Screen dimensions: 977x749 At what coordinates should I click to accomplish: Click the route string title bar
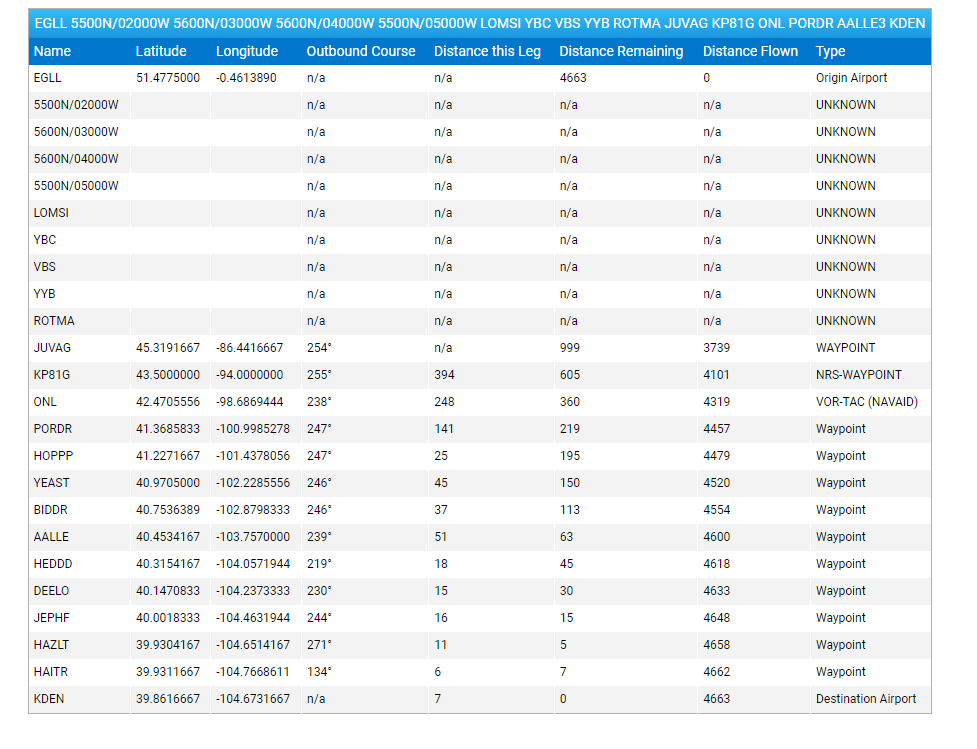480,23
